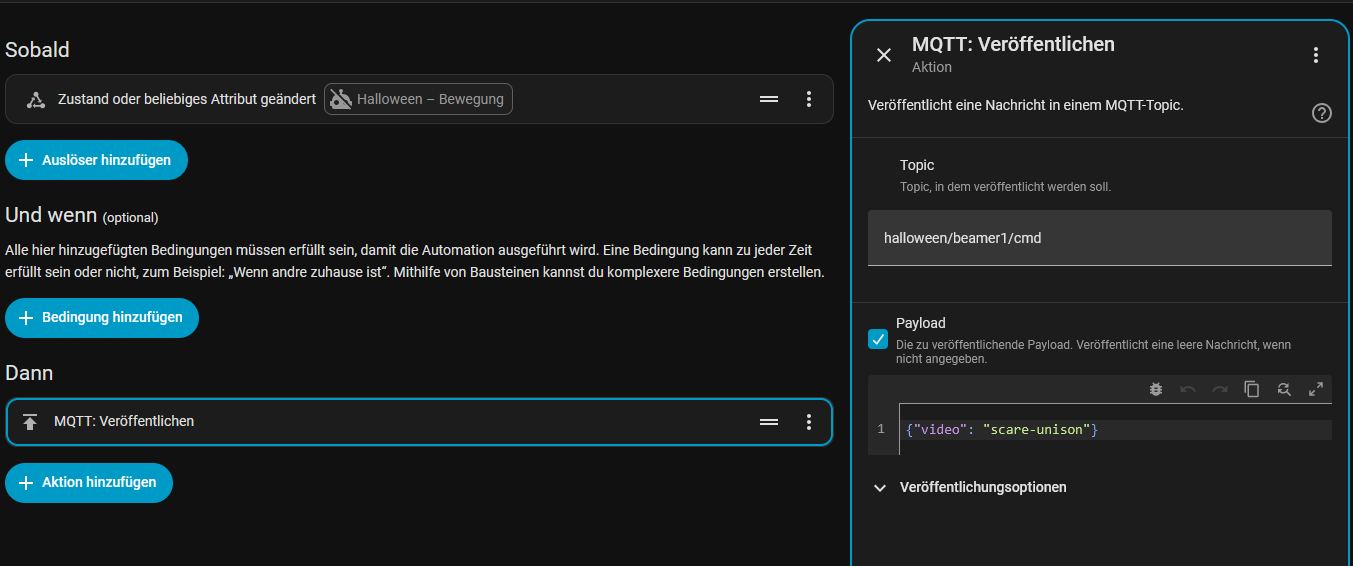Click the panel subtitle Aktion

point(932,67)
